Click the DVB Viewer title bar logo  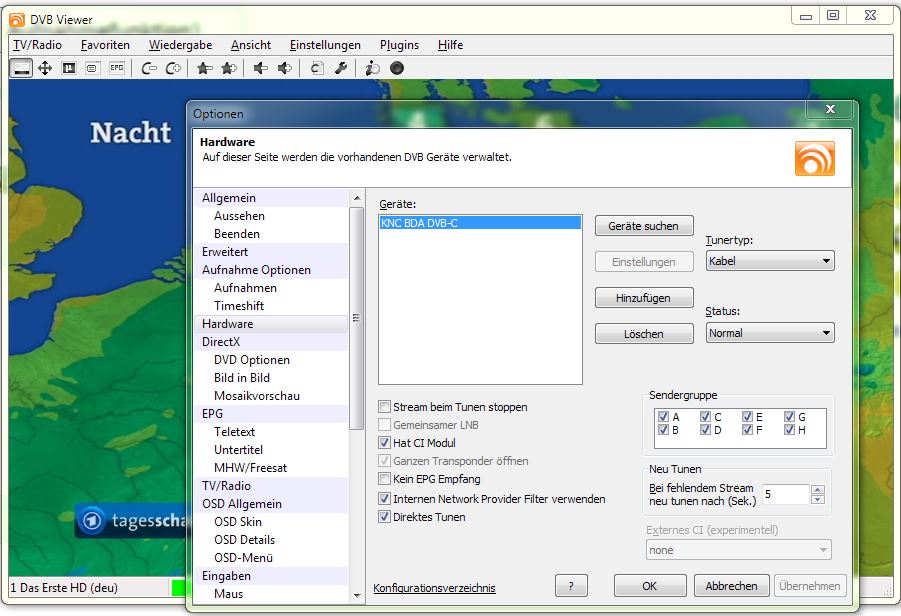tap(17, 20)
